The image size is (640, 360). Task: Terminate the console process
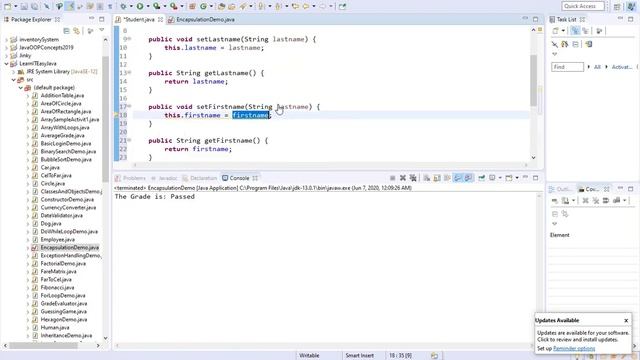392,178
